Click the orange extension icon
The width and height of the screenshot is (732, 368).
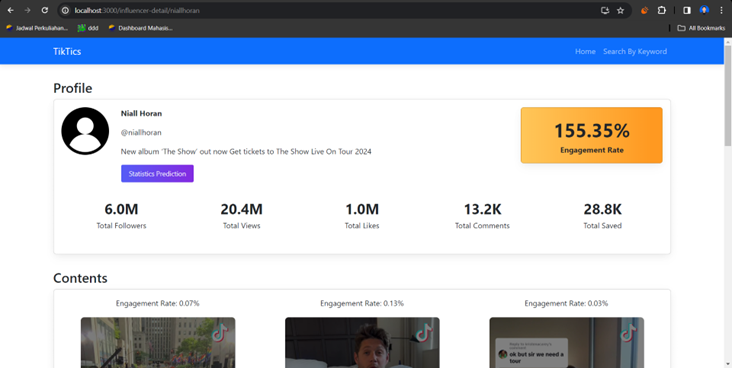click(645, 10)
